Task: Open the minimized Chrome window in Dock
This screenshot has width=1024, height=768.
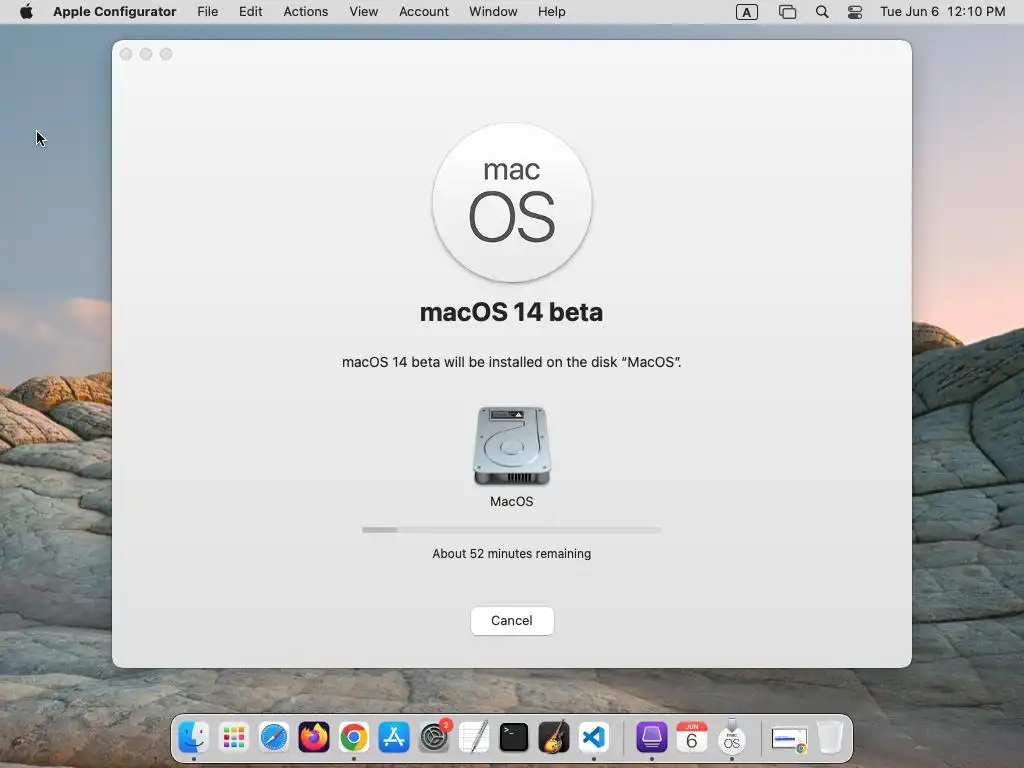Action: 790,739
